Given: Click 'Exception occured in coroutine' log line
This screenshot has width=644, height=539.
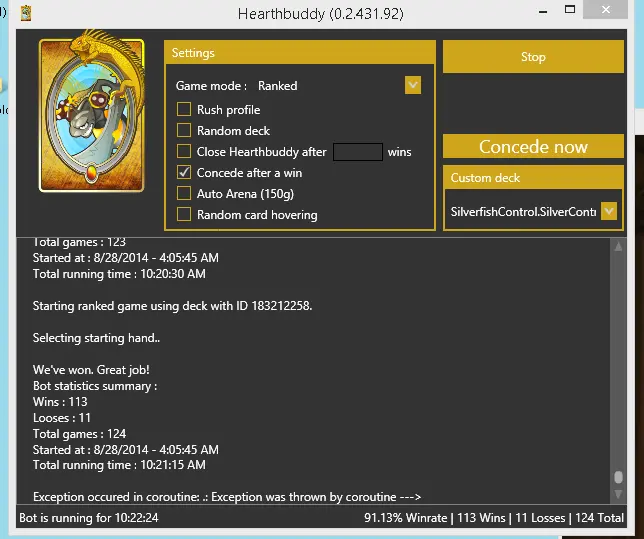Looking at the screenshot, I should [x=227, y=497].
